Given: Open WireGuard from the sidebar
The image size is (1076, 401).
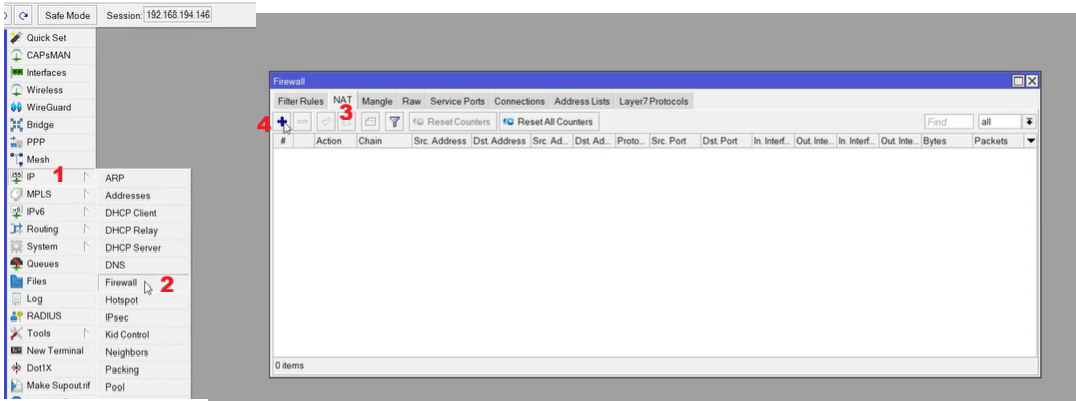Looking at the screenshot, I should [x=48, y=107].
